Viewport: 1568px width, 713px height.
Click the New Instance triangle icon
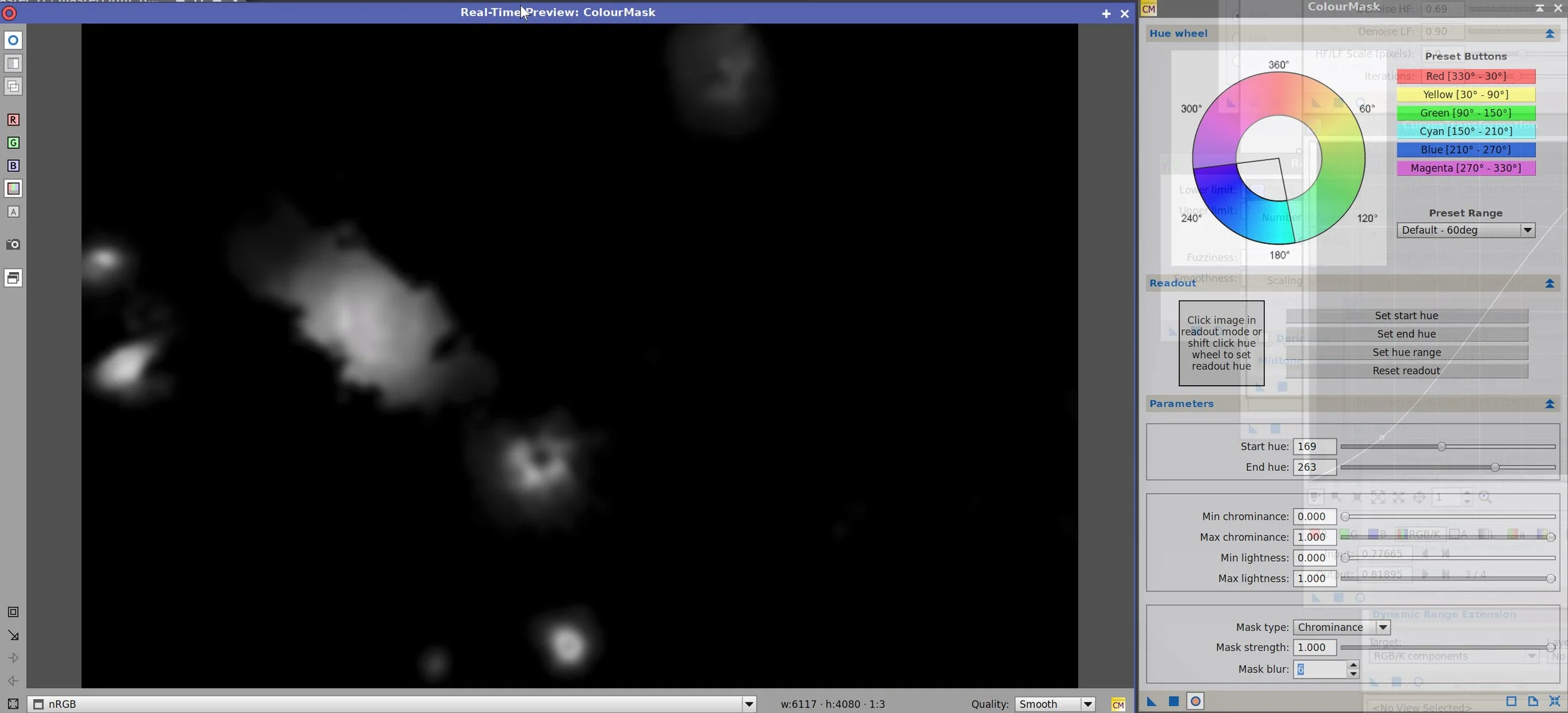1152,702
